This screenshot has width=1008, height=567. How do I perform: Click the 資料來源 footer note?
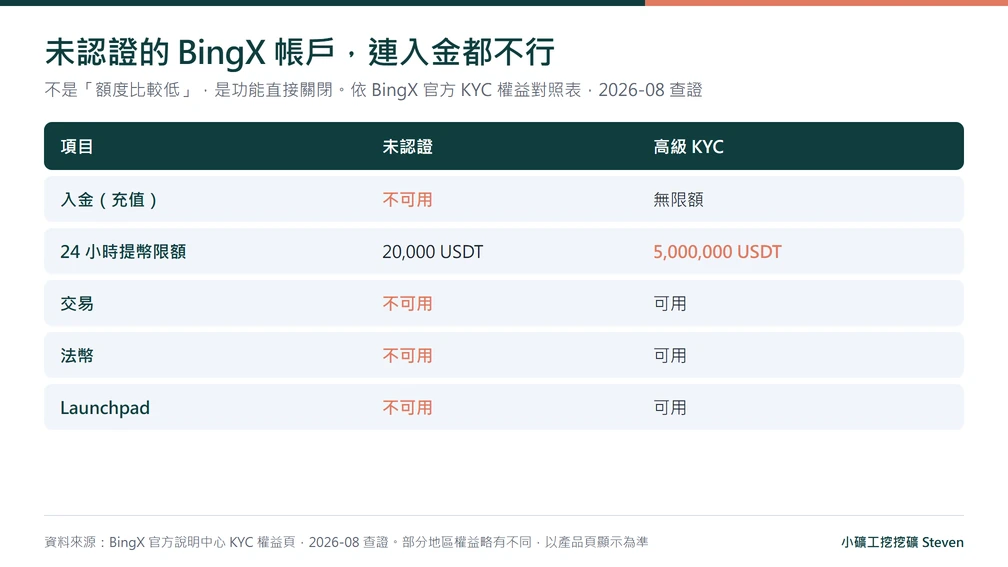346,542
